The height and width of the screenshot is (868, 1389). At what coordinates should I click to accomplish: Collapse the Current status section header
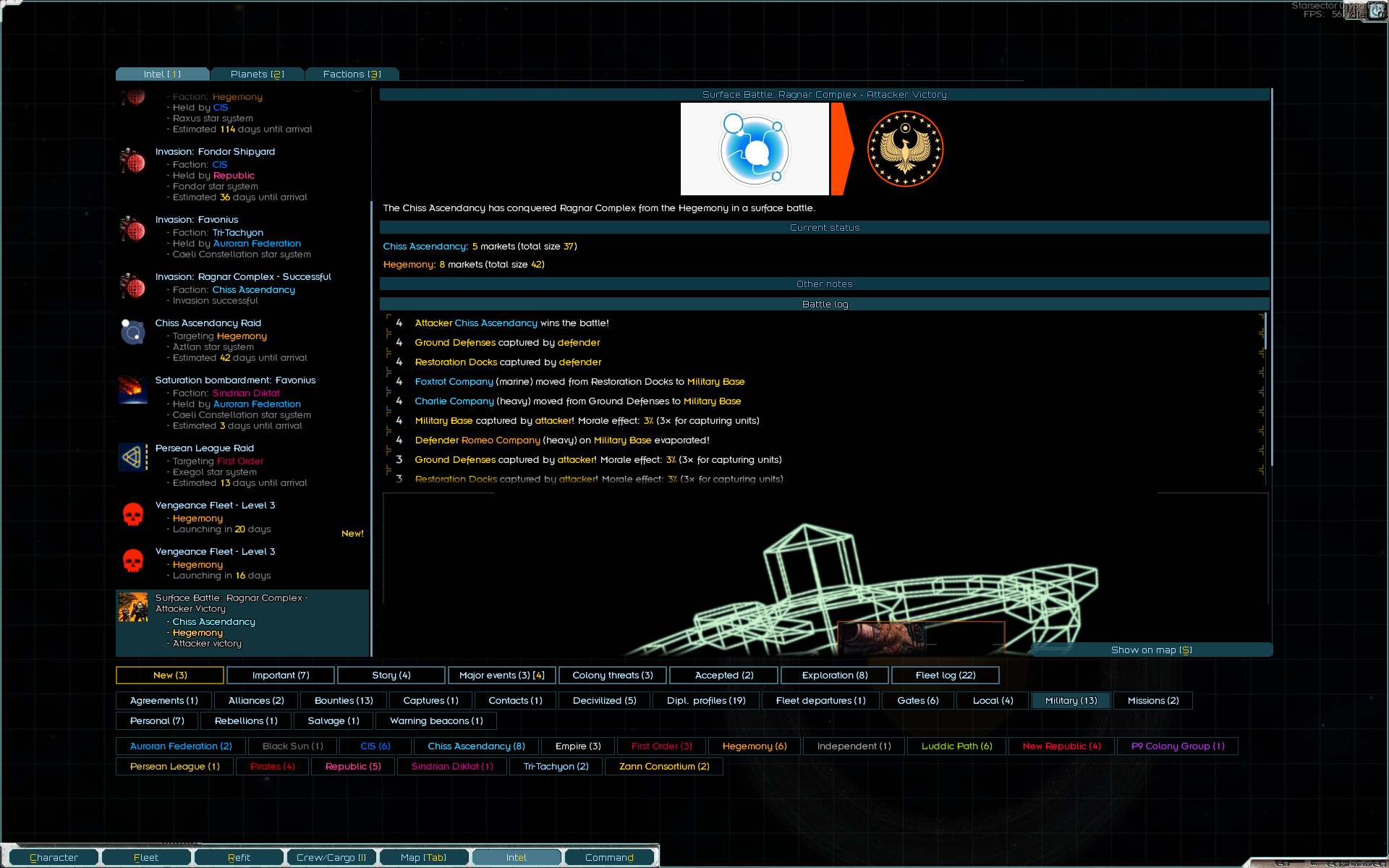pyautogui.click(x=824, y=227)
